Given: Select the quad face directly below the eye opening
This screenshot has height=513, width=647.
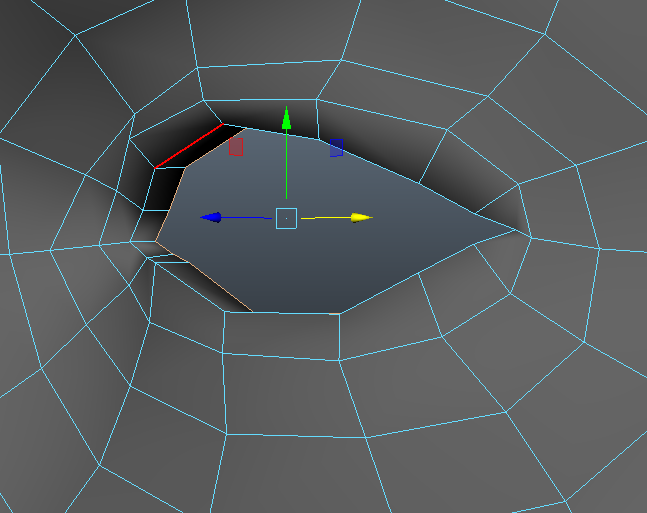Looking at the screenshot, I should coord(282,335).
